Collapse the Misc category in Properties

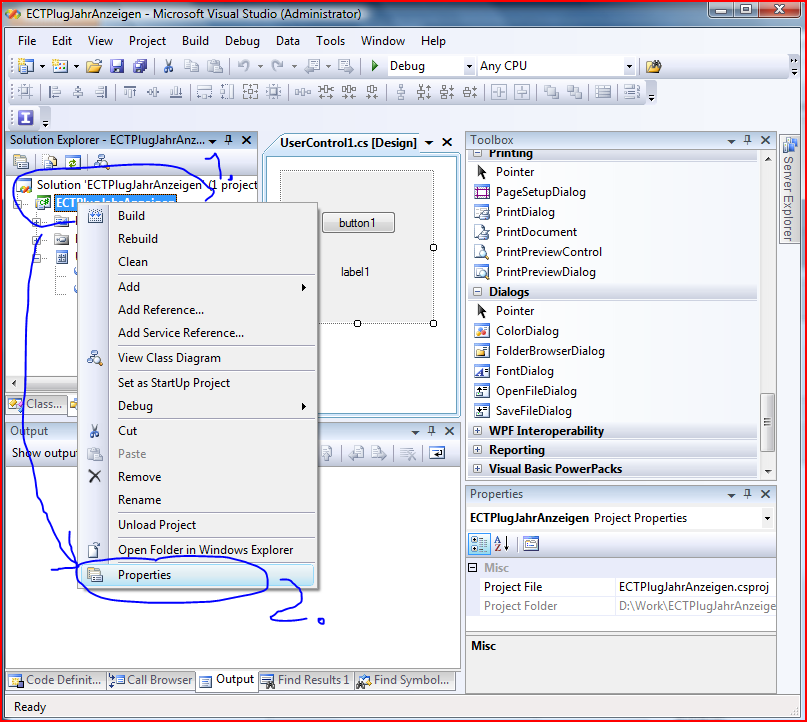(472, 568)
